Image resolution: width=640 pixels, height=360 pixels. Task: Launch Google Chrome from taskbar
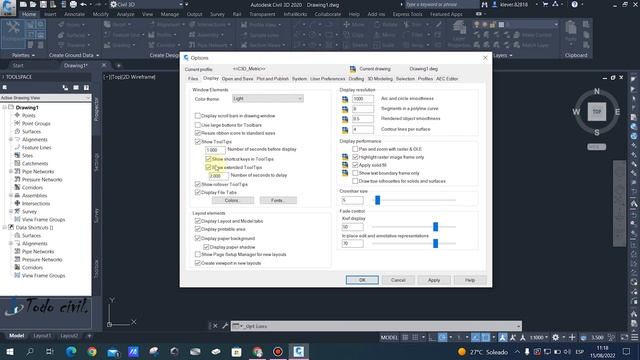click(x=92, y=351)
